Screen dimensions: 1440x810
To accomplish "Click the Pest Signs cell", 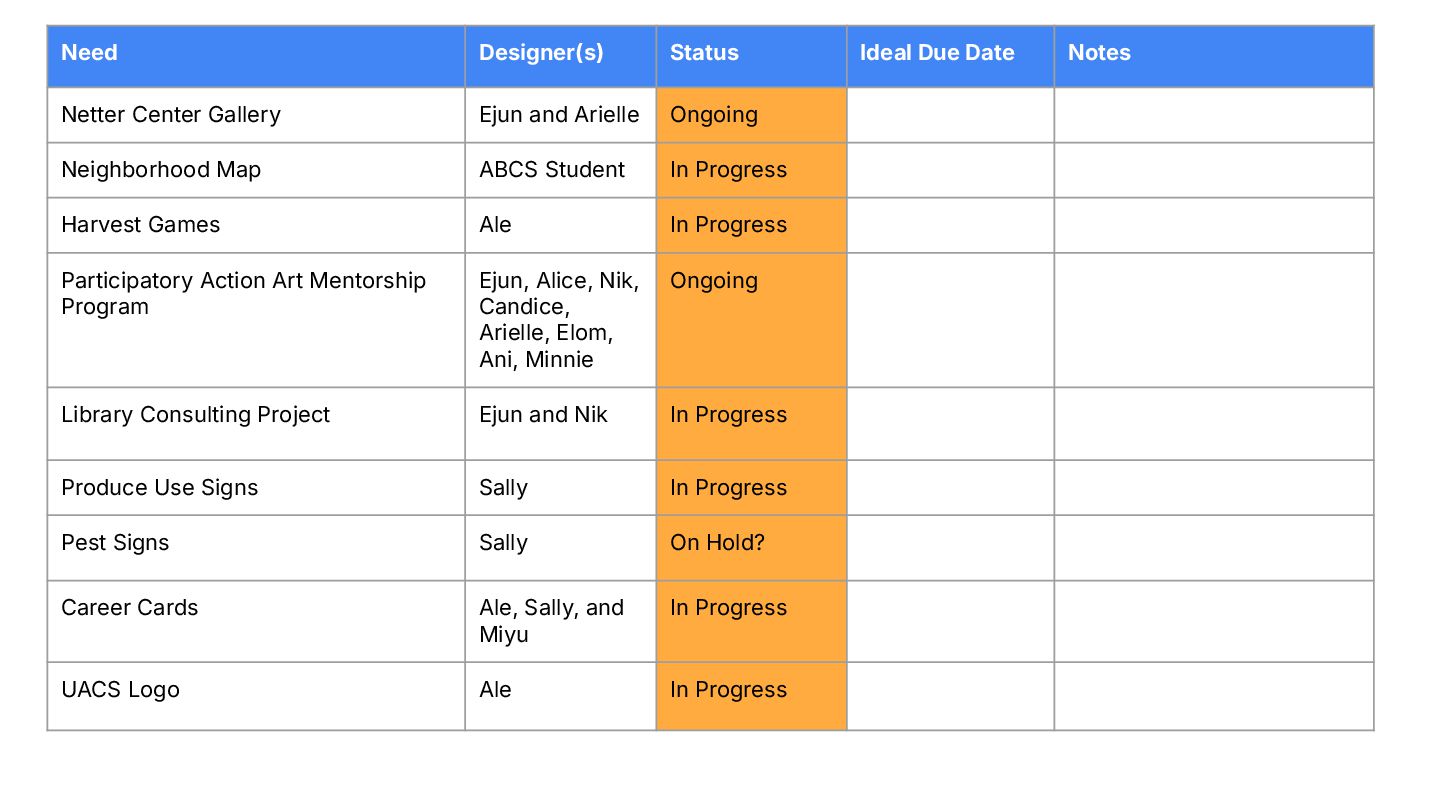I will (115, 543).
